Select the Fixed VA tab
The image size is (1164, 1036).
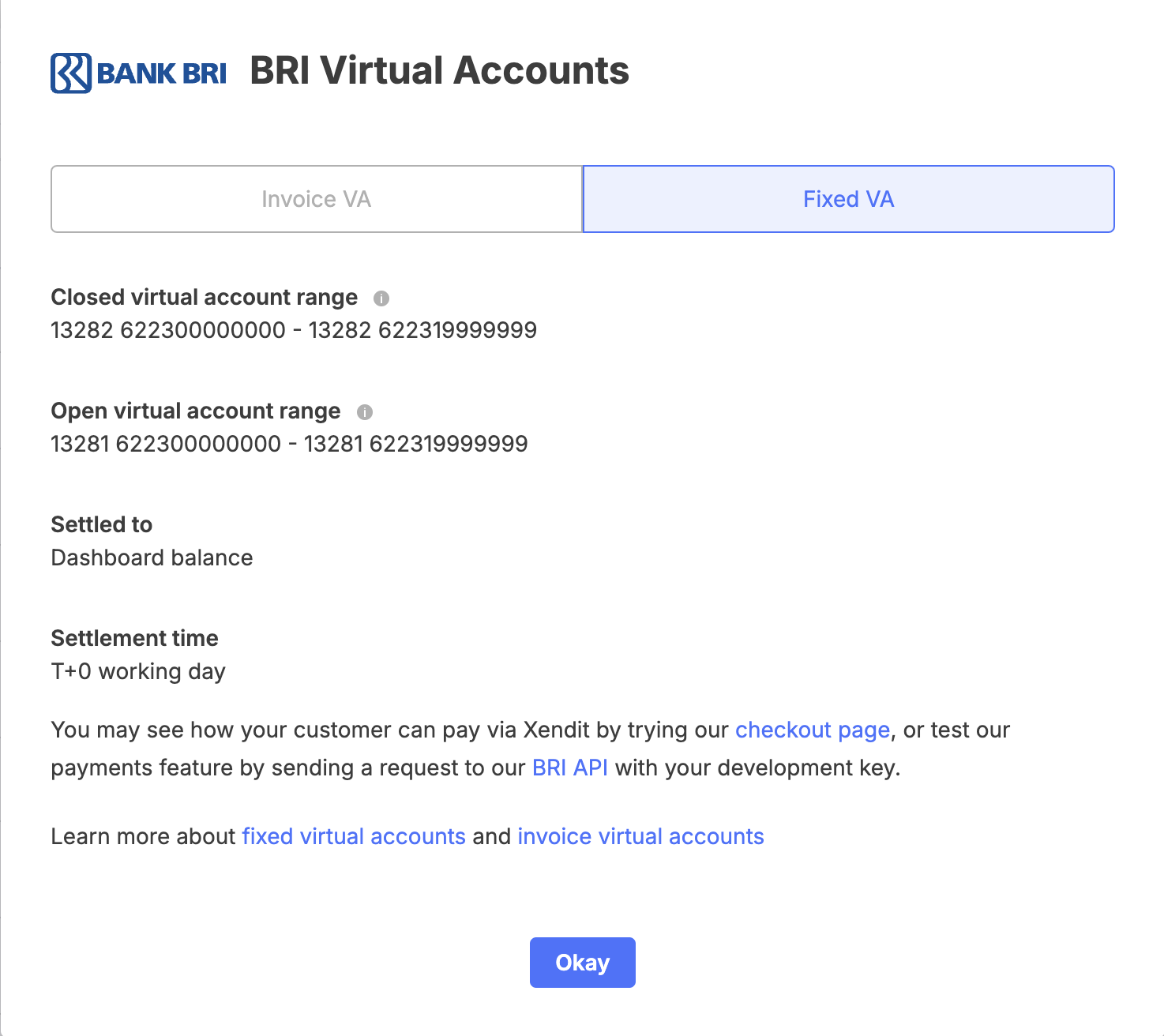pos(848,199)
